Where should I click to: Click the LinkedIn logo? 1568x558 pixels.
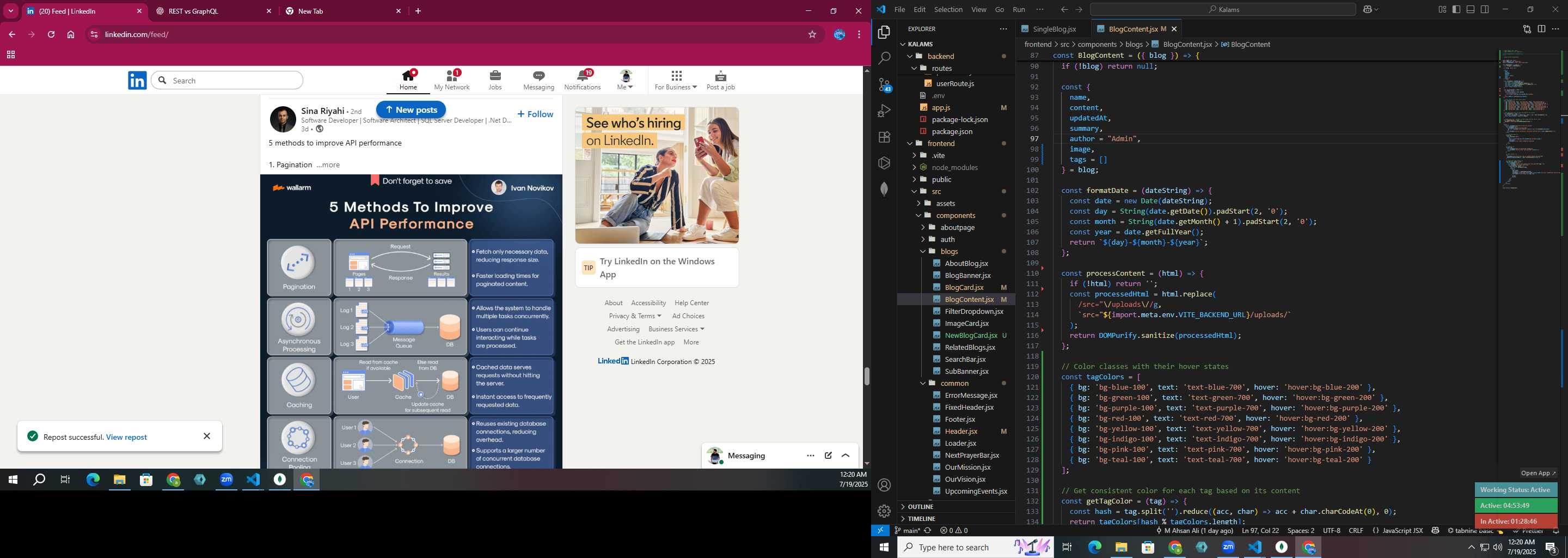(x=138, y=81)
